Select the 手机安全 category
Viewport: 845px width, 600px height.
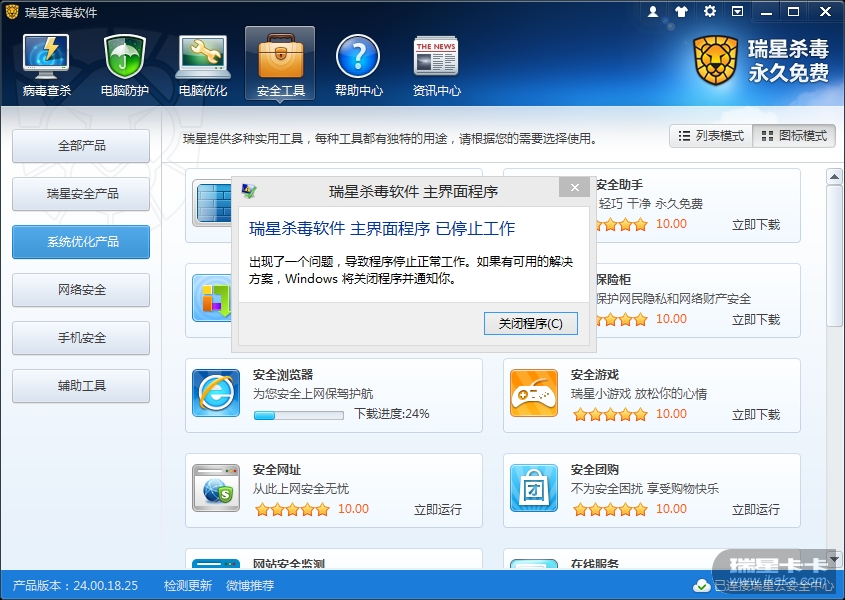pyautogui.click(x=81, y=338)
